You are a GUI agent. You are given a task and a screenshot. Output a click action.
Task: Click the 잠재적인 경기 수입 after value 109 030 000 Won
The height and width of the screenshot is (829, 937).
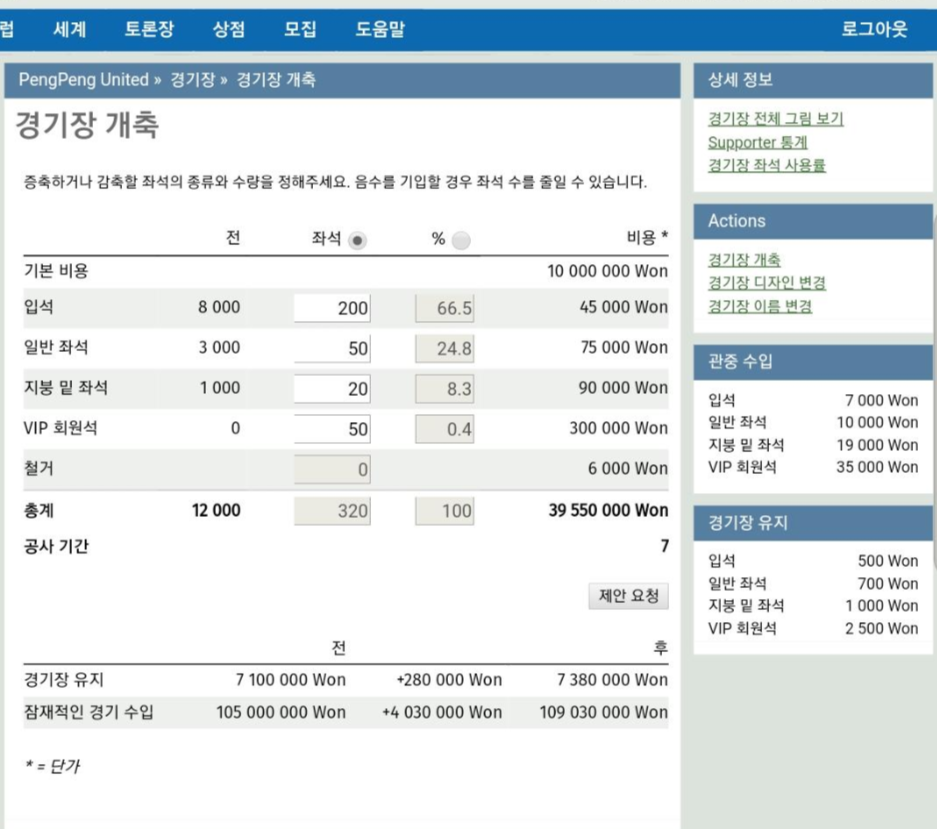604,712
